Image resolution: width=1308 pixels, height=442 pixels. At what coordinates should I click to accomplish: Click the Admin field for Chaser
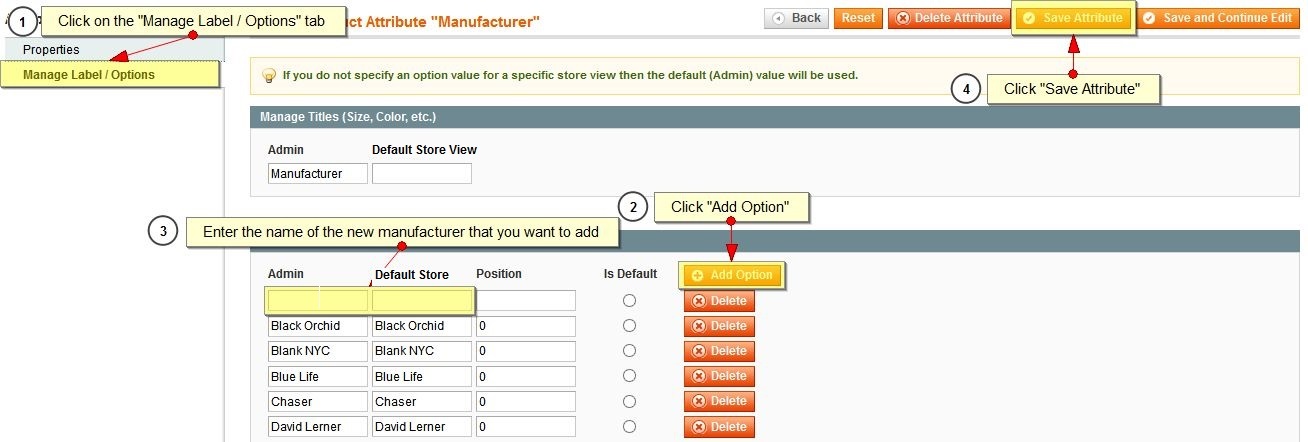click(x=318, y=402)
